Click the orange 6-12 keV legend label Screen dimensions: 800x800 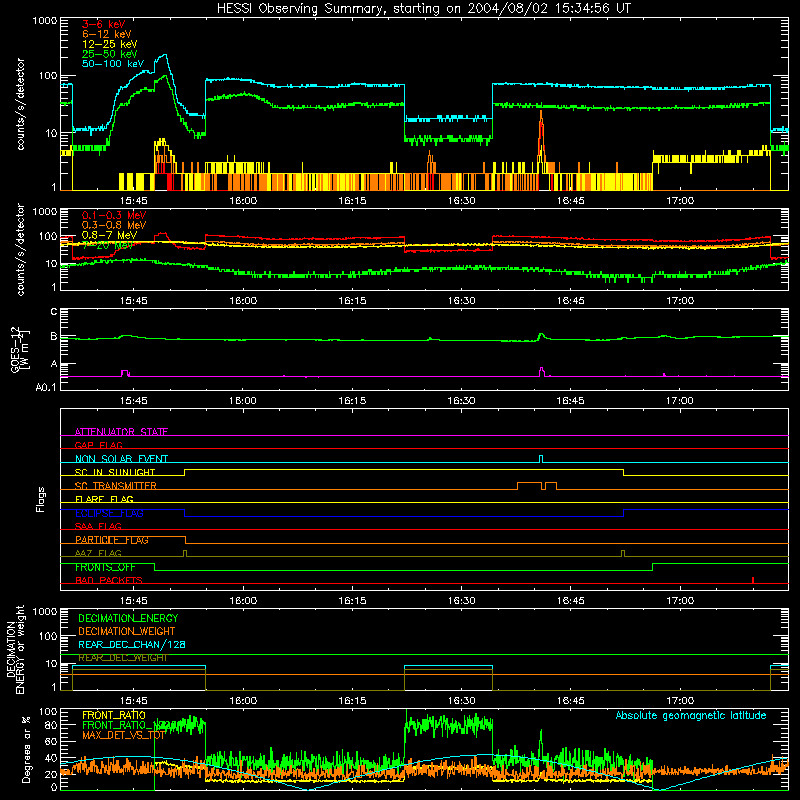coord(107,34)
